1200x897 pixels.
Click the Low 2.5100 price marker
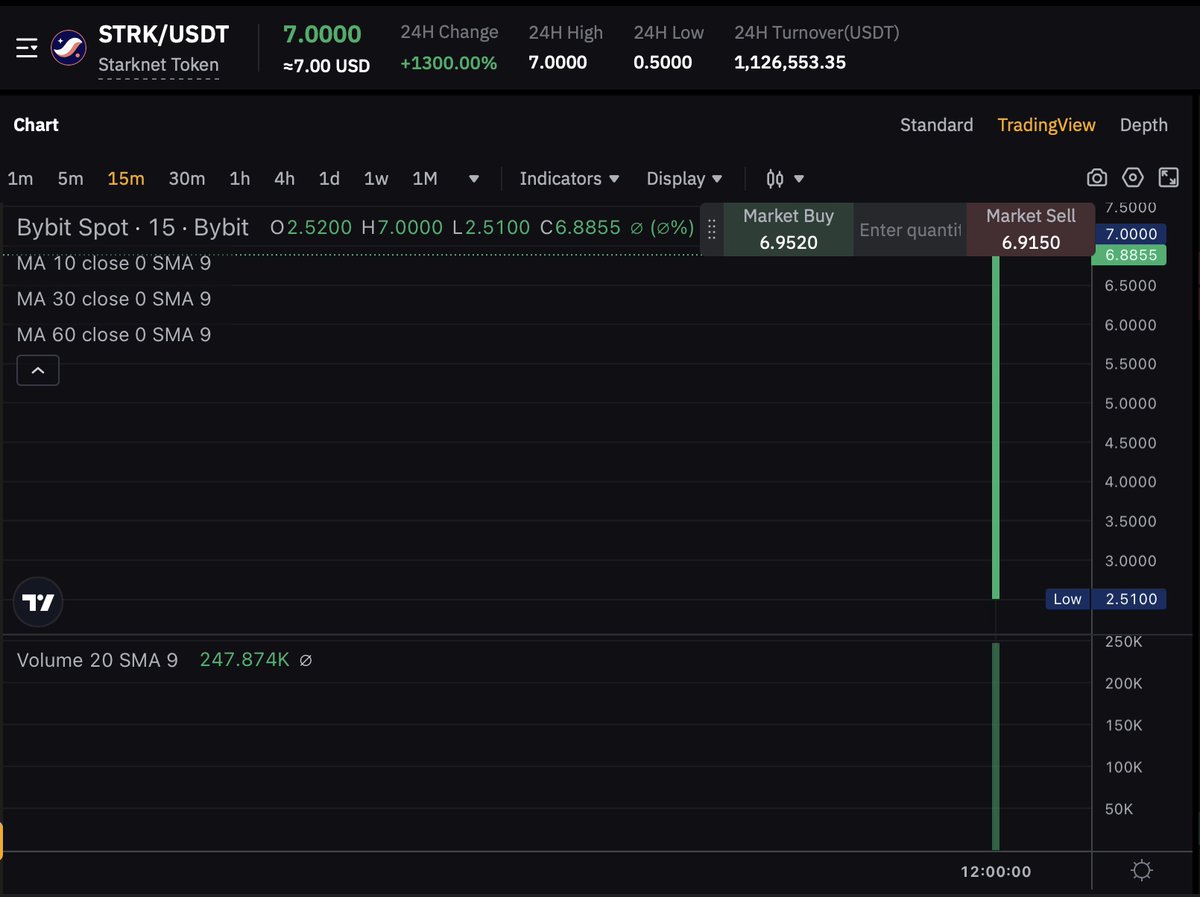tap(1105, 599)
